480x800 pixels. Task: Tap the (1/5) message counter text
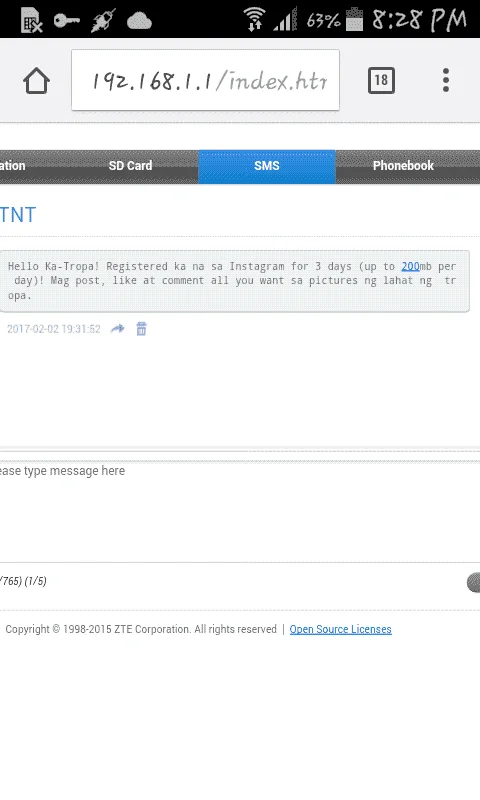click(x=35, y=581)
